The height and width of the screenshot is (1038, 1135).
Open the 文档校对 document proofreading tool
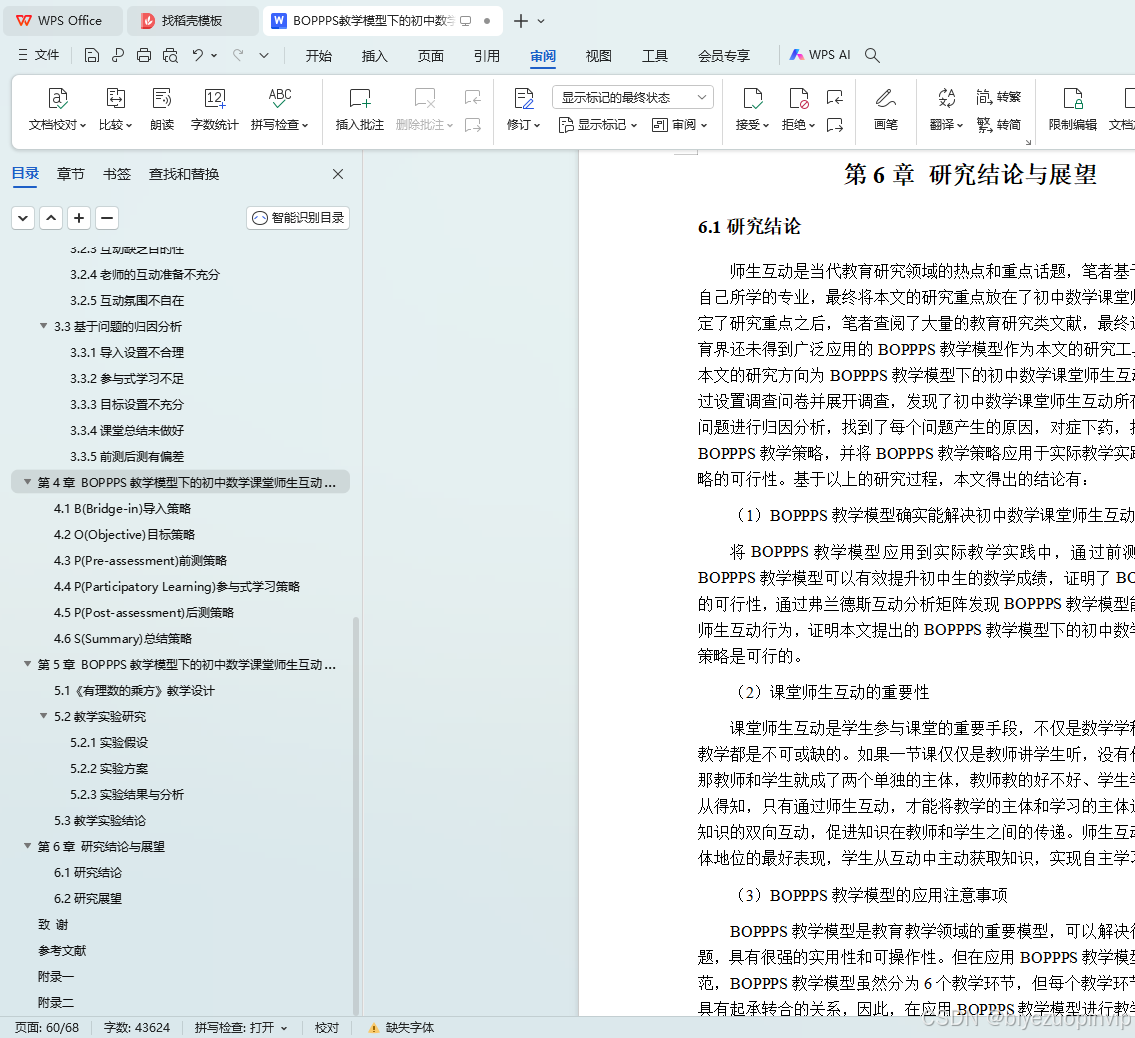[57, 109]
